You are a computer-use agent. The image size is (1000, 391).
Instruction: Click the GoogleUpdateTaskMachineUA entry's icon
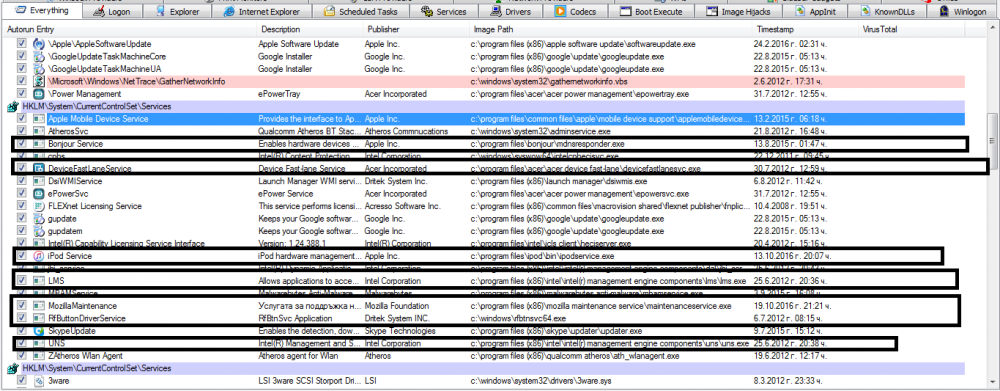click(38, 69)
